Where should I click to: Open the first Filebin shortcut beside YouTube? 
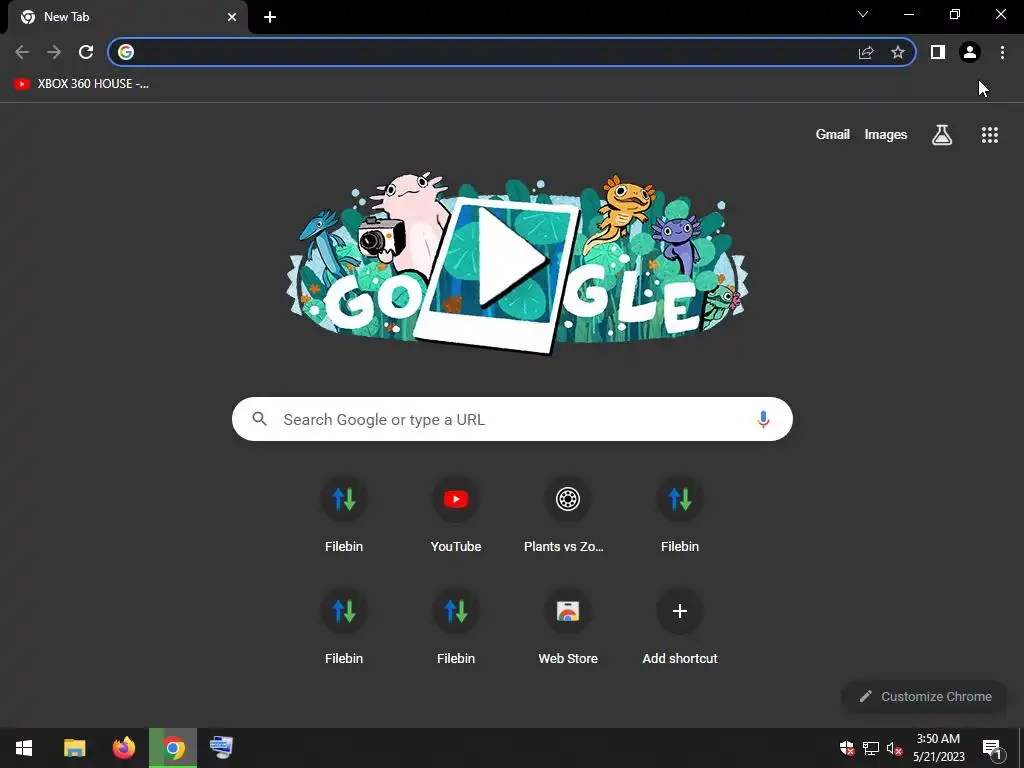coord(344,515)
